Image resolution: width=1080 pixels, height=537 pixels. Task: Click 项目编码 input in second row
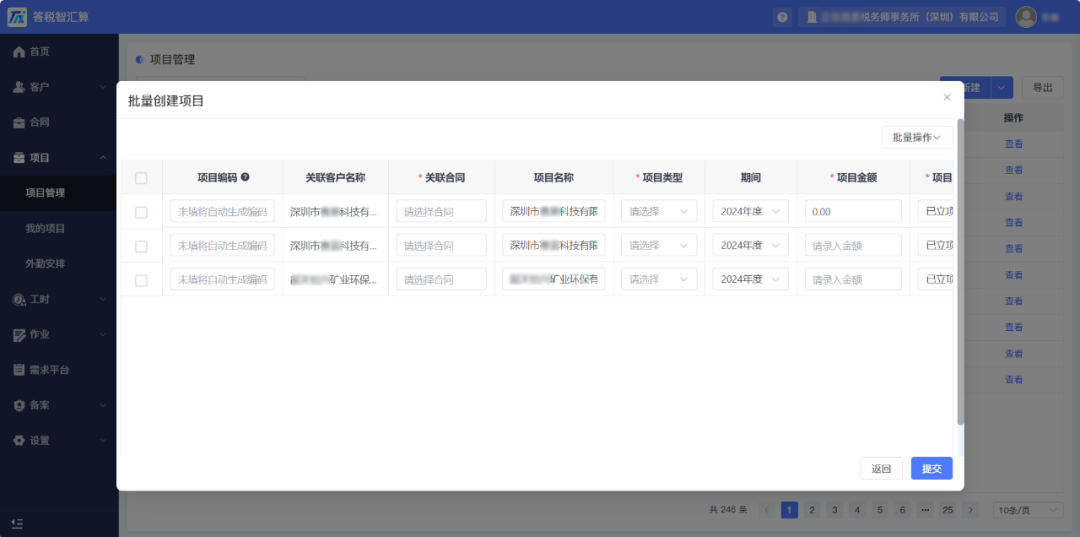(222, 245)
